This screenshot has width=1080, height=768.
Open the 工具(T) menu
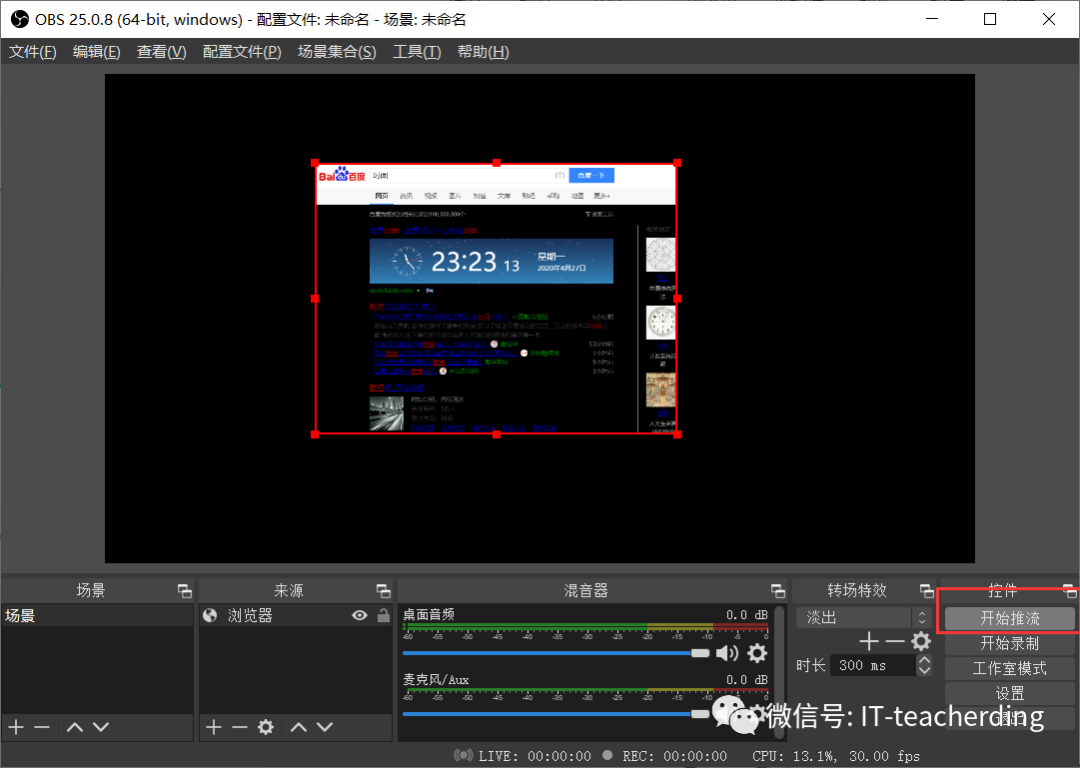click(417, 52)
